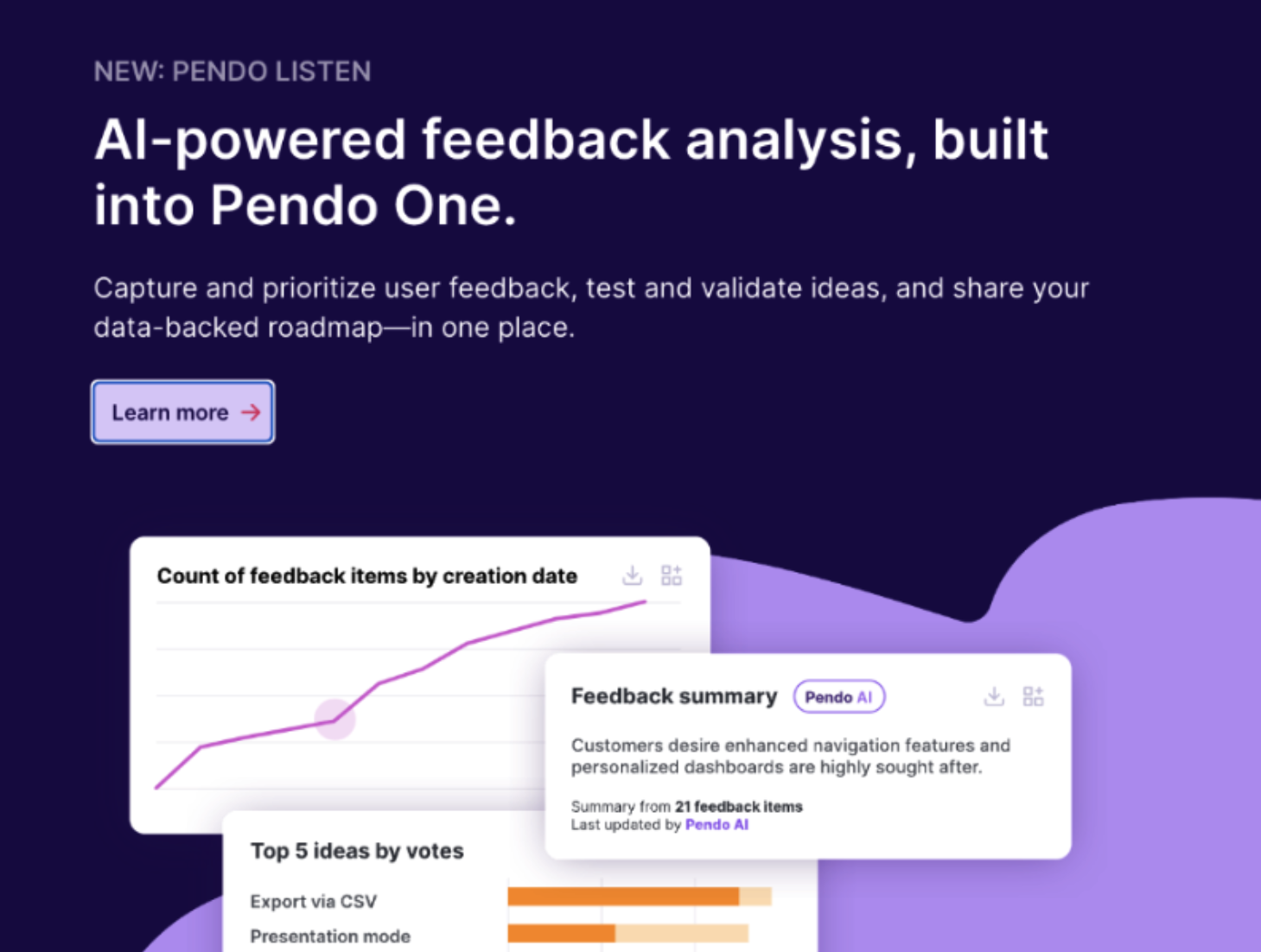Click the Top 5 ideas by votes title
The width and height of the screenshot is (1261, 952).
(x=357, y=851)
